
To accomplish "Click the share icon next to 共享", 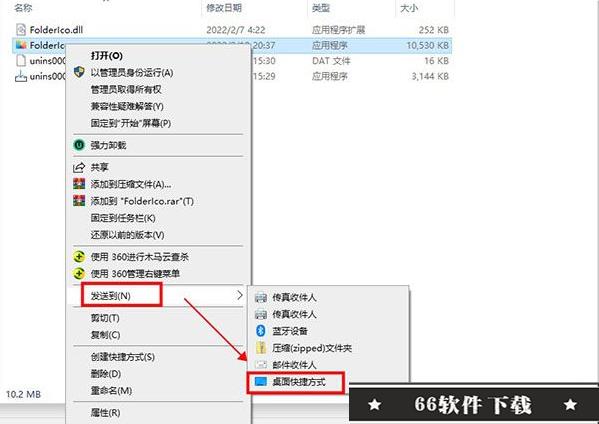I will (79, 167).
